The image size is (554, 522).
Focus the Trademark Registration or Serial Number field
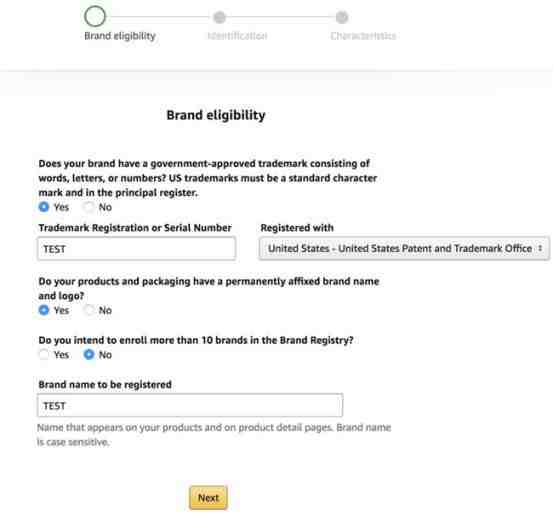coord(136,249)
